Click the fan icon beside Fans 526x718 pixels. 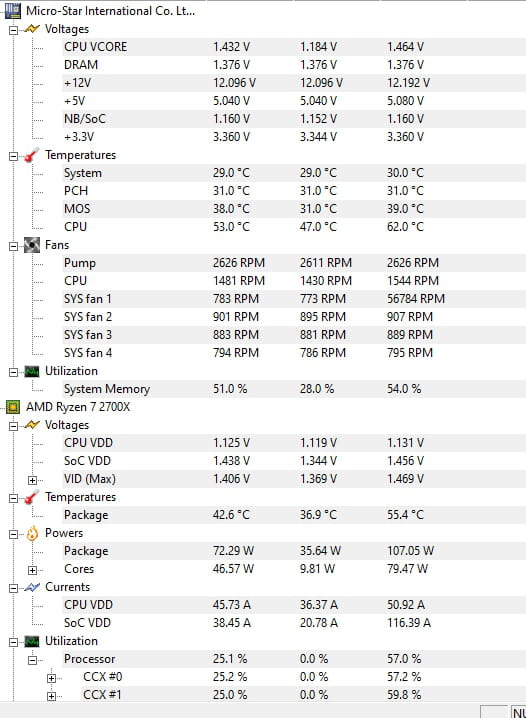(x=32, y=245)
